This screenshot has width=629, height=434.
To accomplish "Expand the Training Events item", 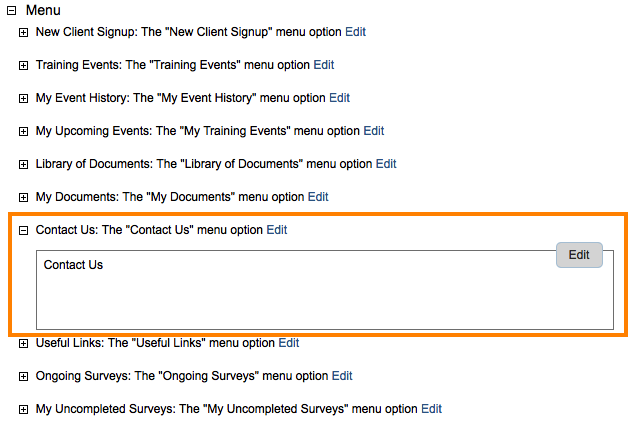I will pyautogui.click(x=23, y=66).
